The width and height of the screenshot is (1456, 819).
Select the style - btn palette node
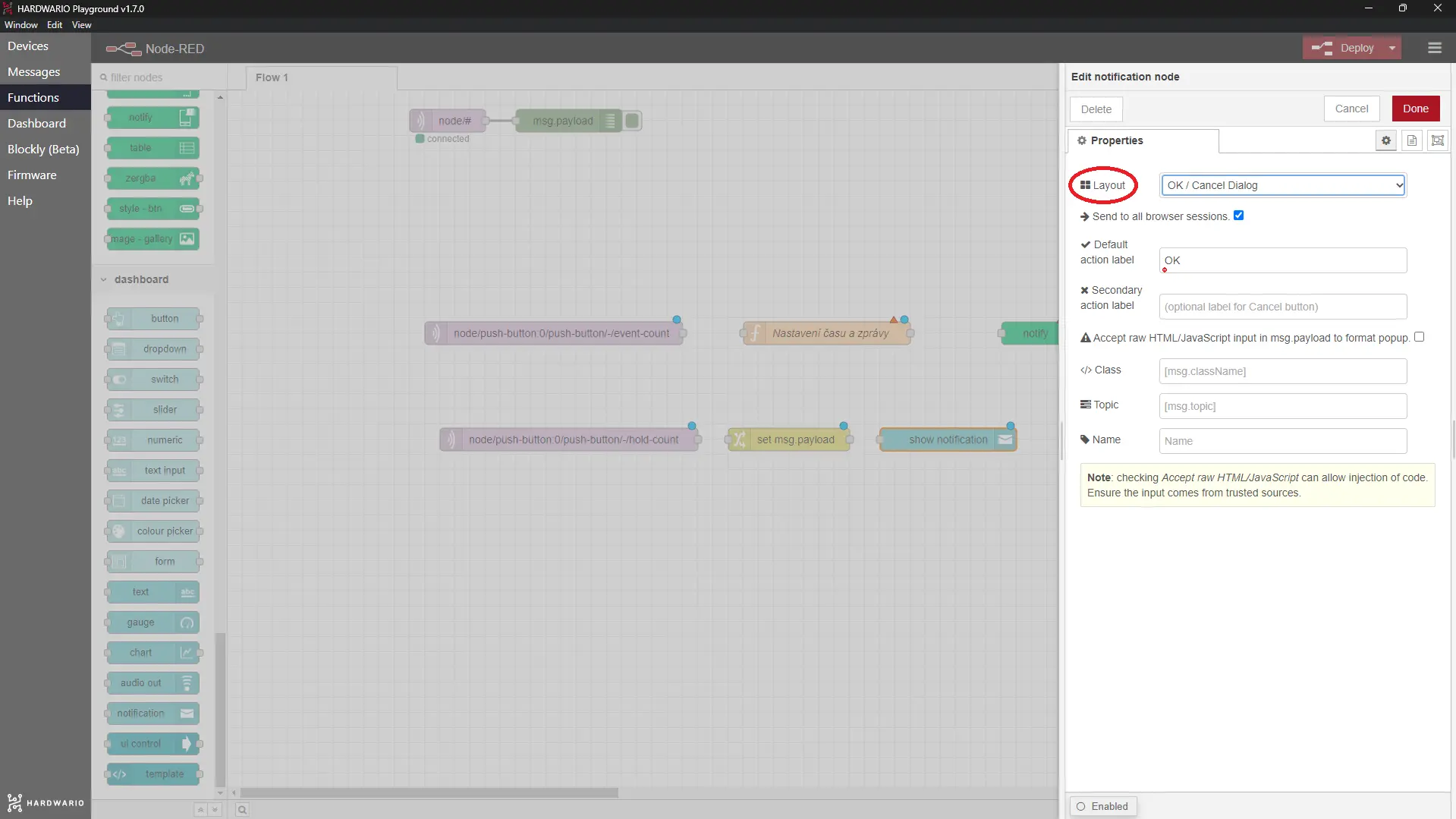point(153,209)
